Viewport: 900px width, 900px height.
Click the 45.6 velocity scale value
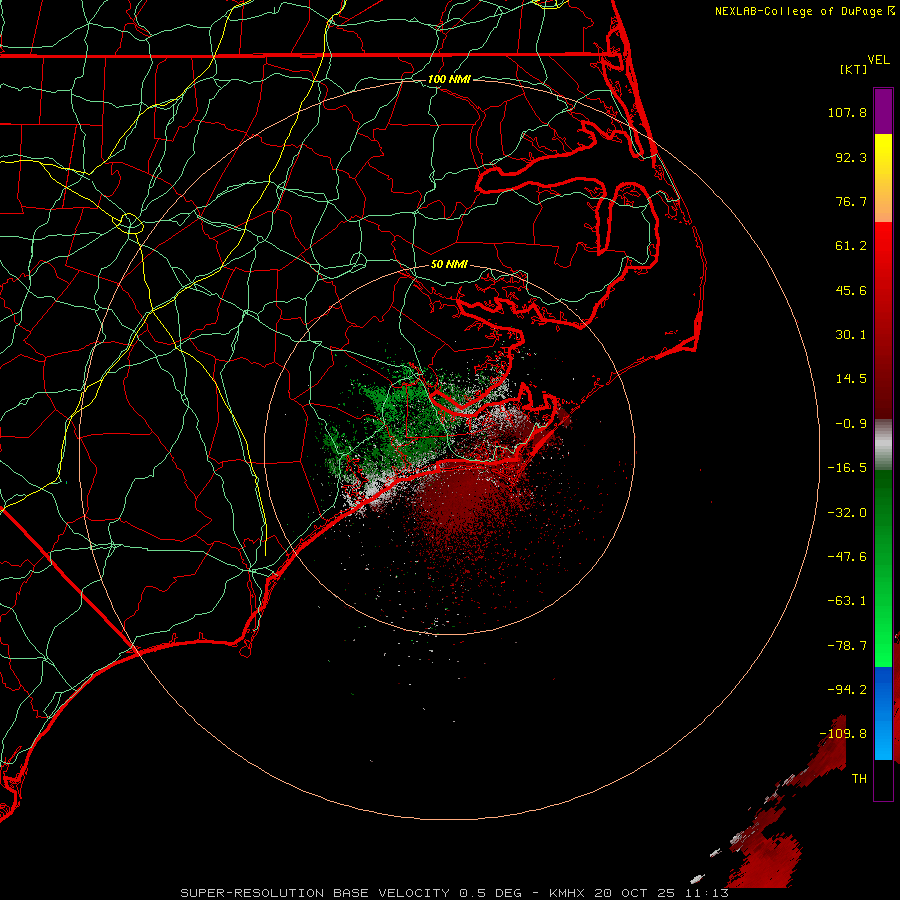(x=851, y=290)
